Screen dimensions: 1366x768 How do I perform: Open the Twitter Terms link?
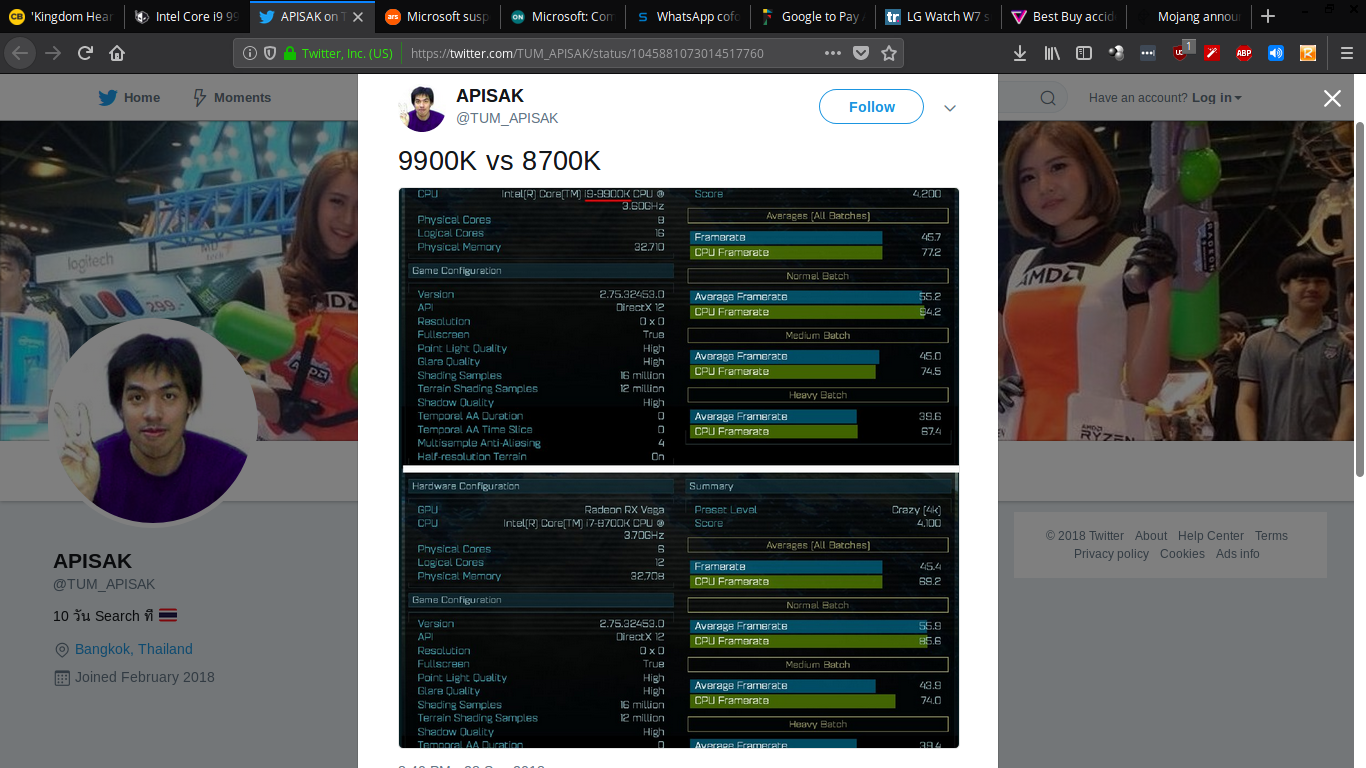pos(1271,536)
